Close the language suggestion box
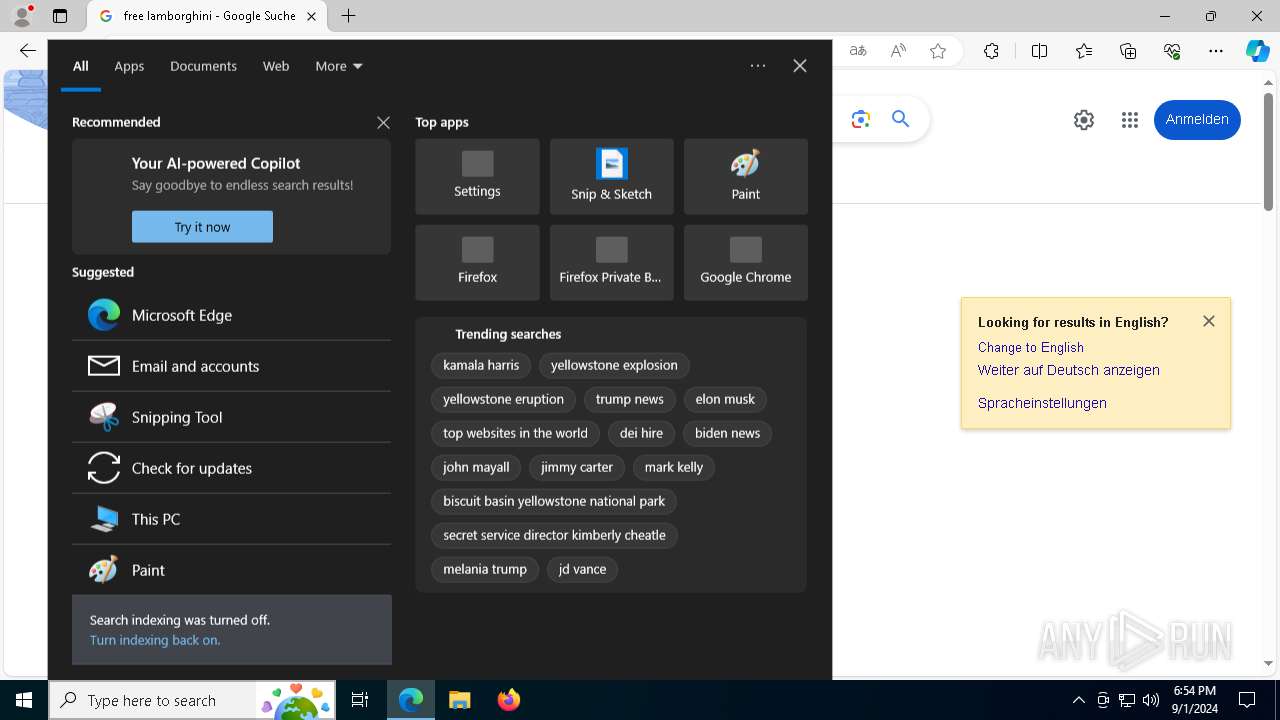 tap(1209, 321)
